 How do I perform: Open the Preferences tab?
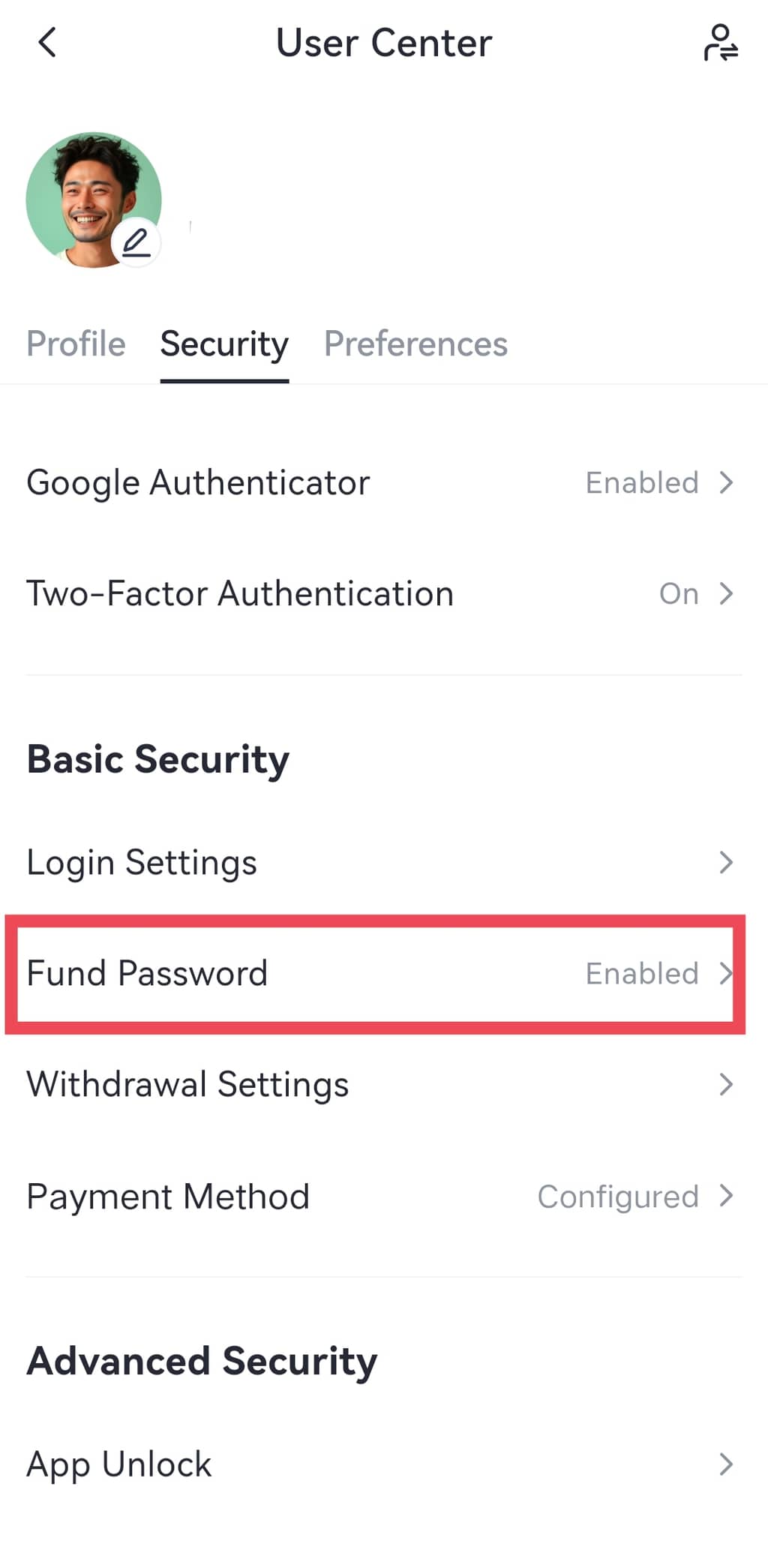pyautogui.click(x=415, y=344)
